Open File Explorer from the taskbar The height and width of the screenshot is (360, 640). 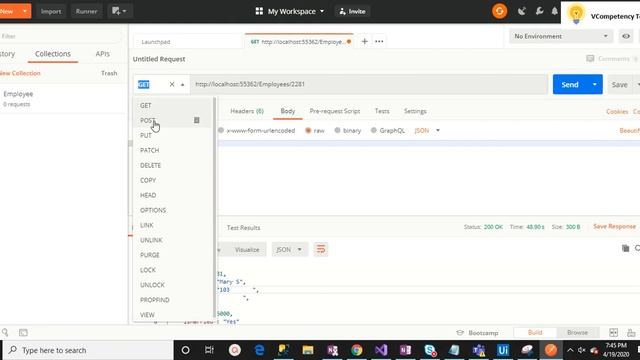click(x=308, y=350)
